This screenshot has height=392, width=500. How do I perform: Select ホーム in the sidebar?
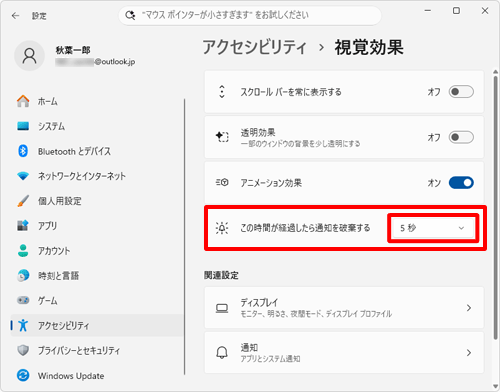97,101
